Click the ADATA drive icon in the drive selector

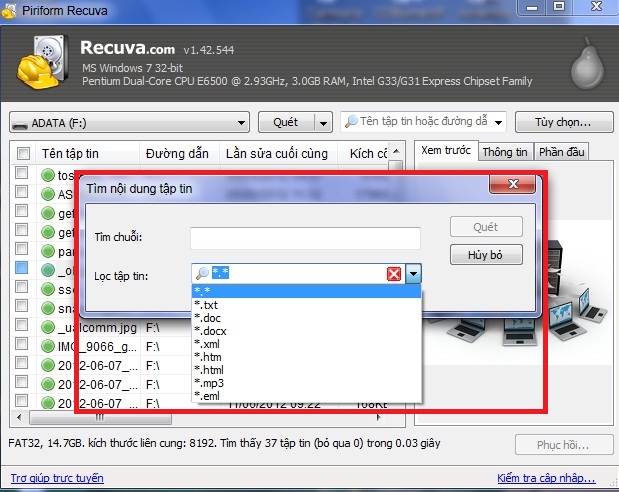[20, 124]
